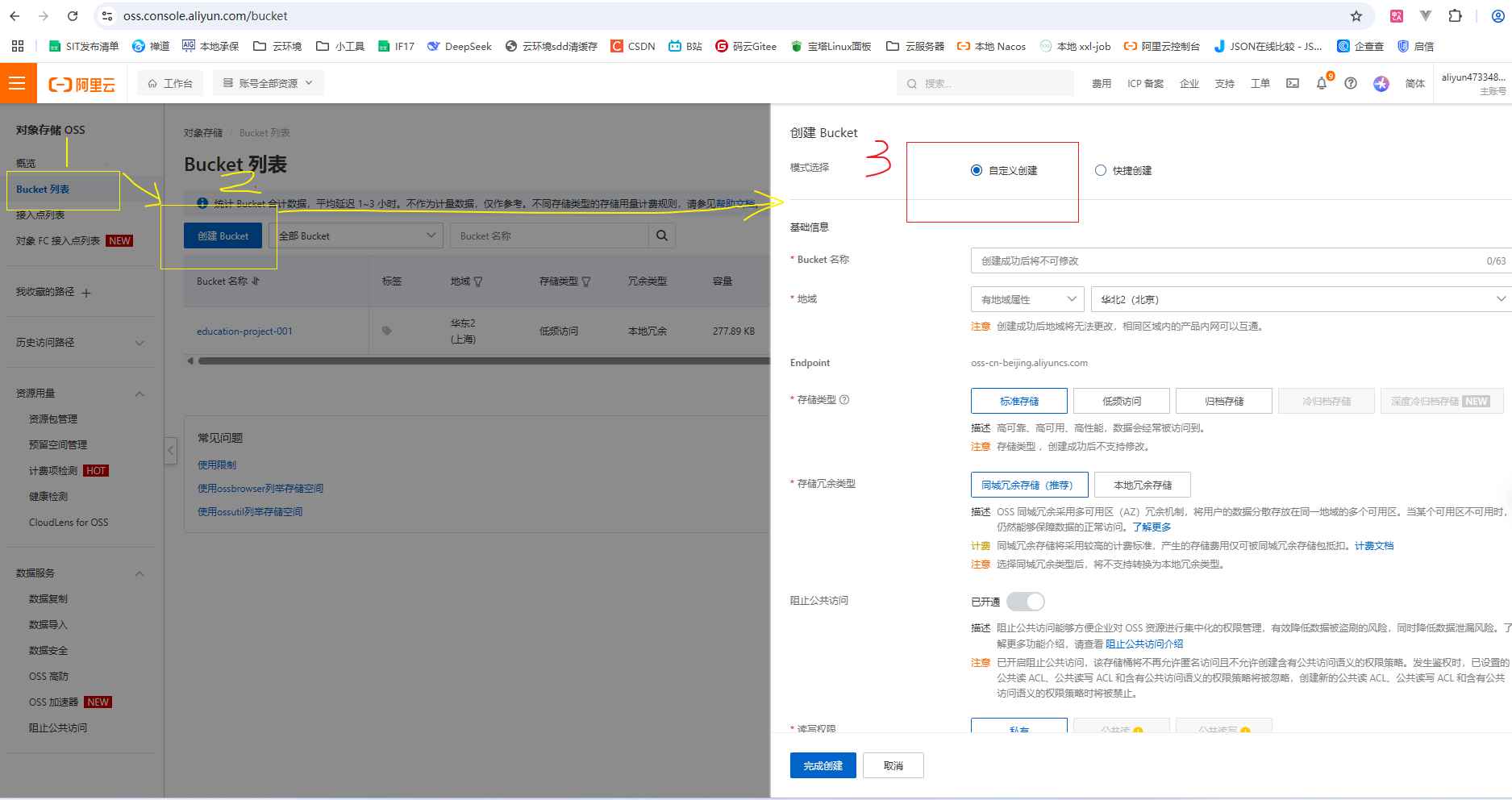This screenshot has height=800, width=1512.
Task: Open ICP 备案 in top navigation
Action: (1145, 83)
